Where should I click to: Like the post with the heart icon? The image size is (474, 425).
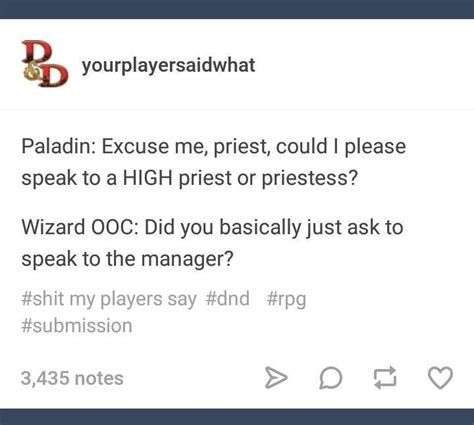click(440, 378)
